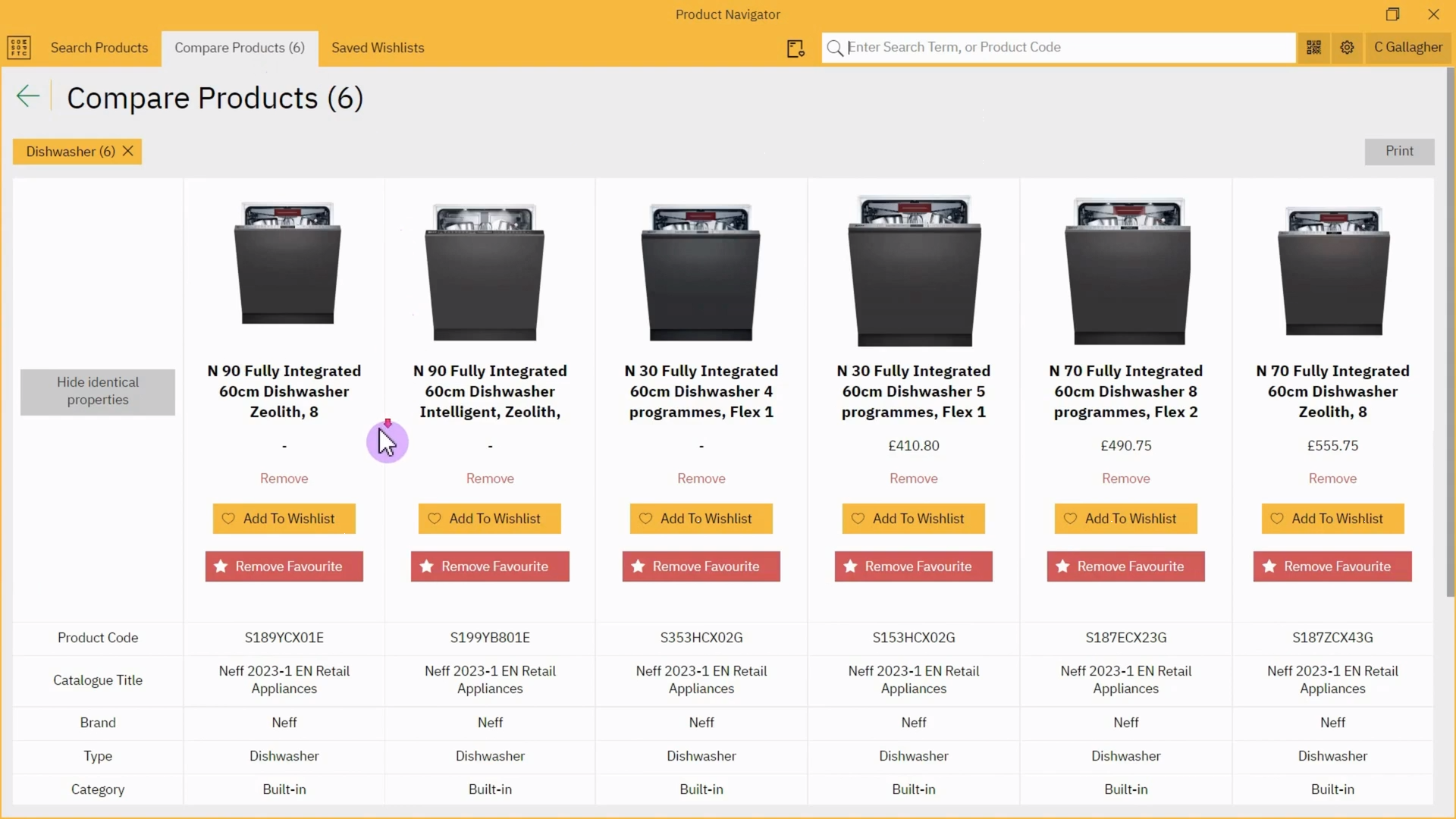This screenshot has height=819, width=1456.
Task: Restore the Product Navigator window
Action: (x=1392, y=14)
